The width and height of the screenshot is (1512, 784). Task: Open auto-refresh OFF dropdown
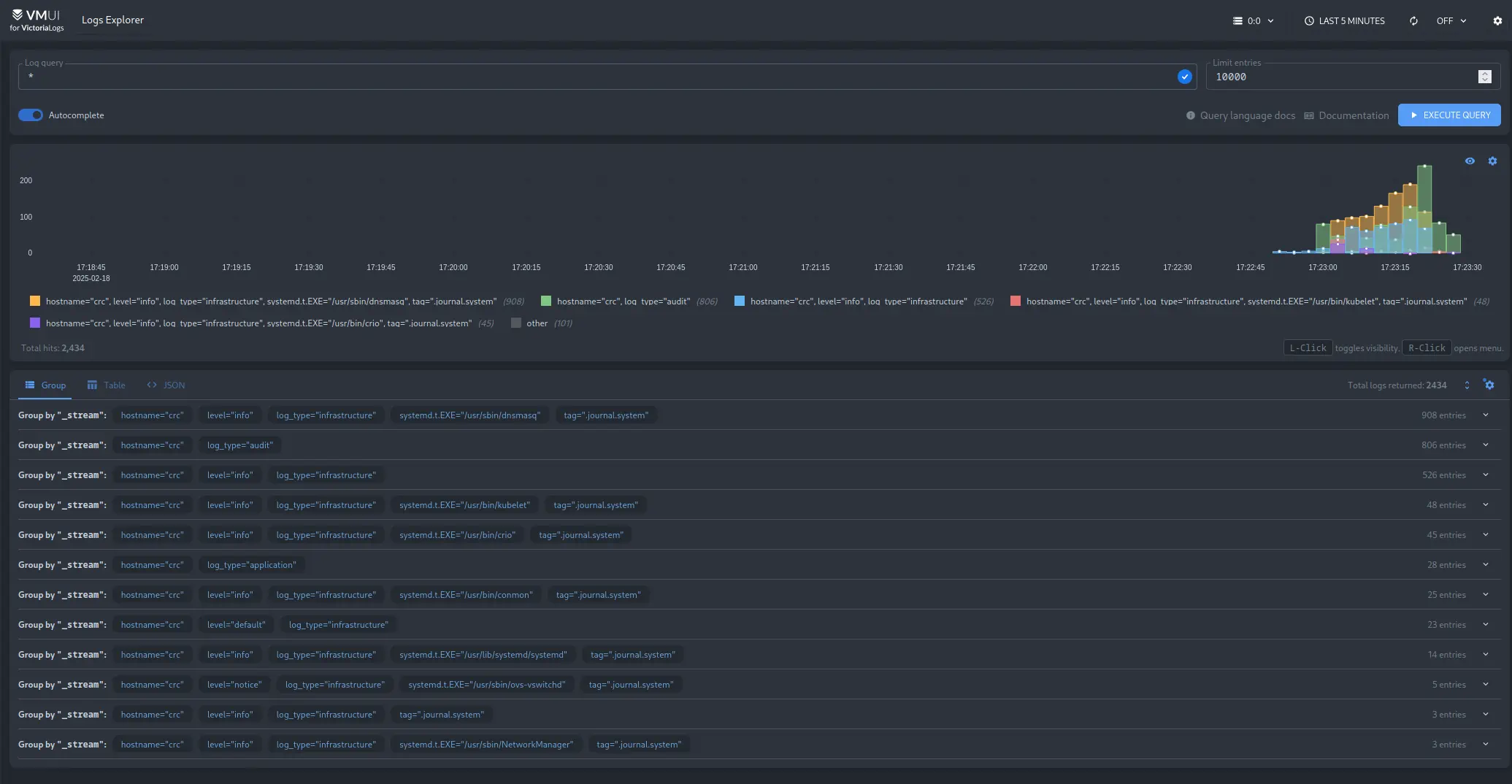coord(1451,21)
